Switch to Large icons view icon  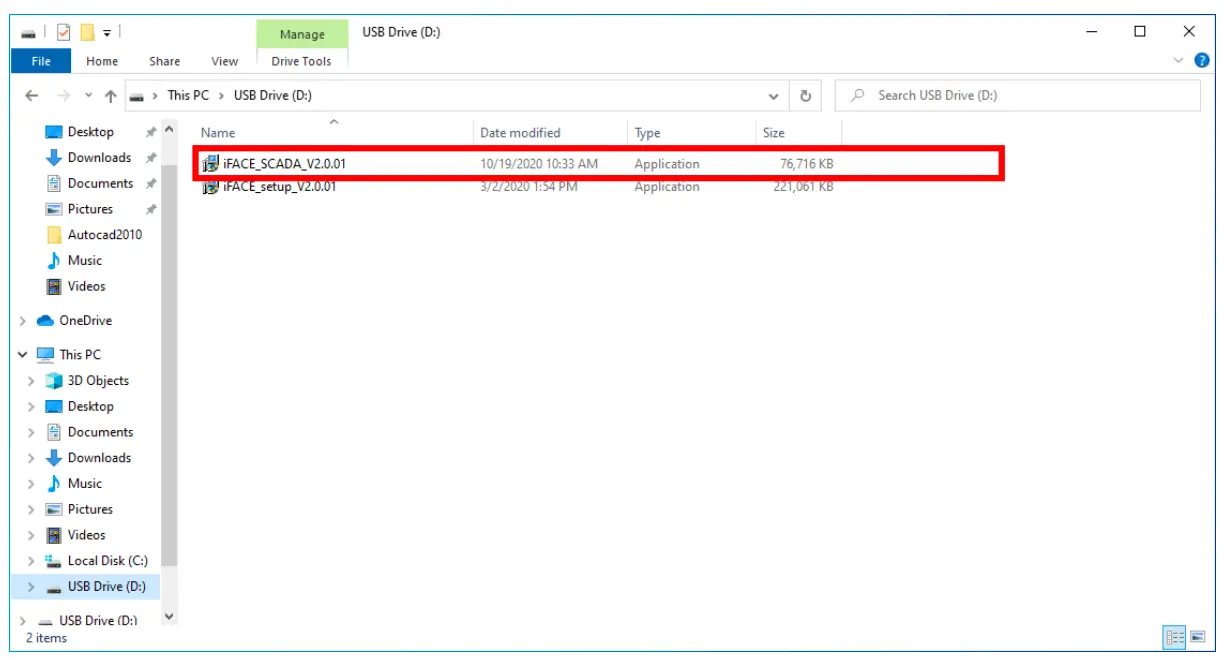tap(1197, 636)
